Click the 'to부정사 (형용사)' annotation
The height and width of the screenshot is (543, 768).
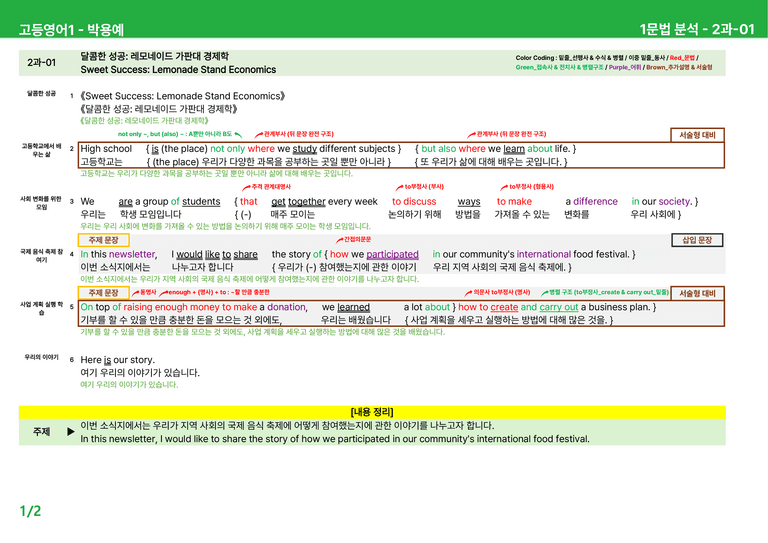[x=531, y=187]
